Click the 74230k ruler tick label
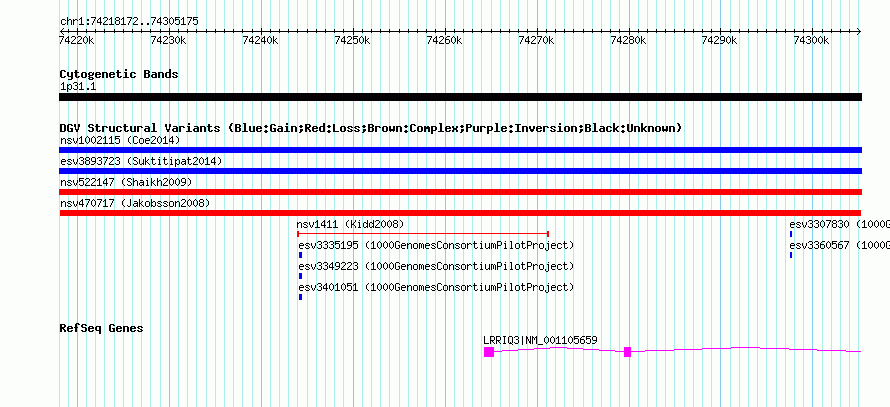The width and height of the screenshot is (890, 407). (x=169, y=40)
